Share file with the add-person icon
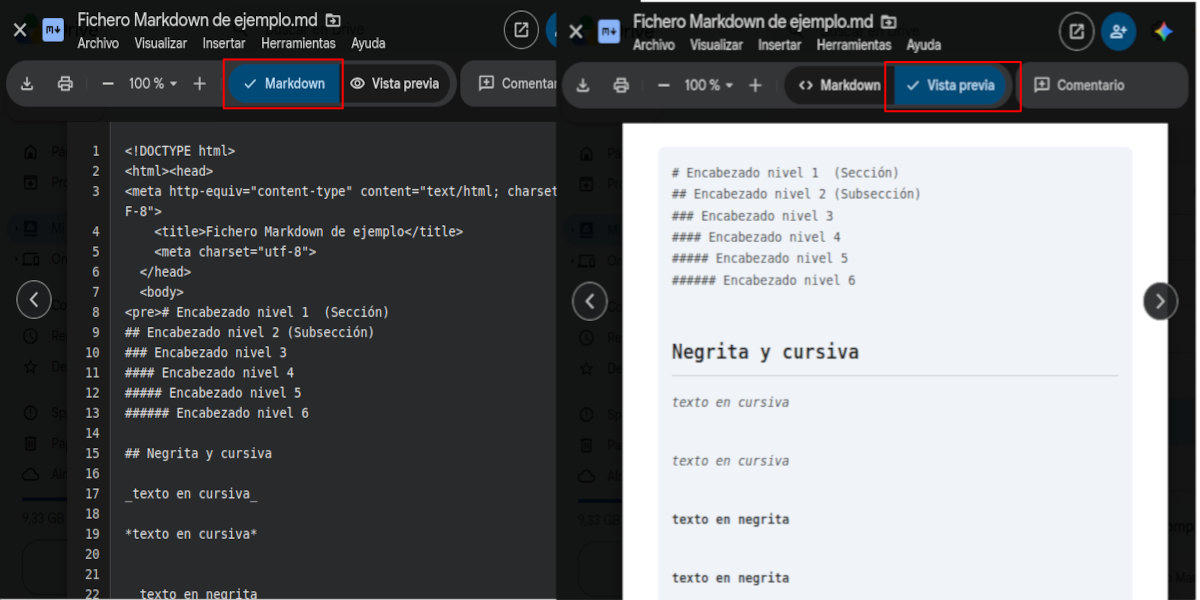Viewport: 1200px width, 600px height. (x=1118, y=31)
